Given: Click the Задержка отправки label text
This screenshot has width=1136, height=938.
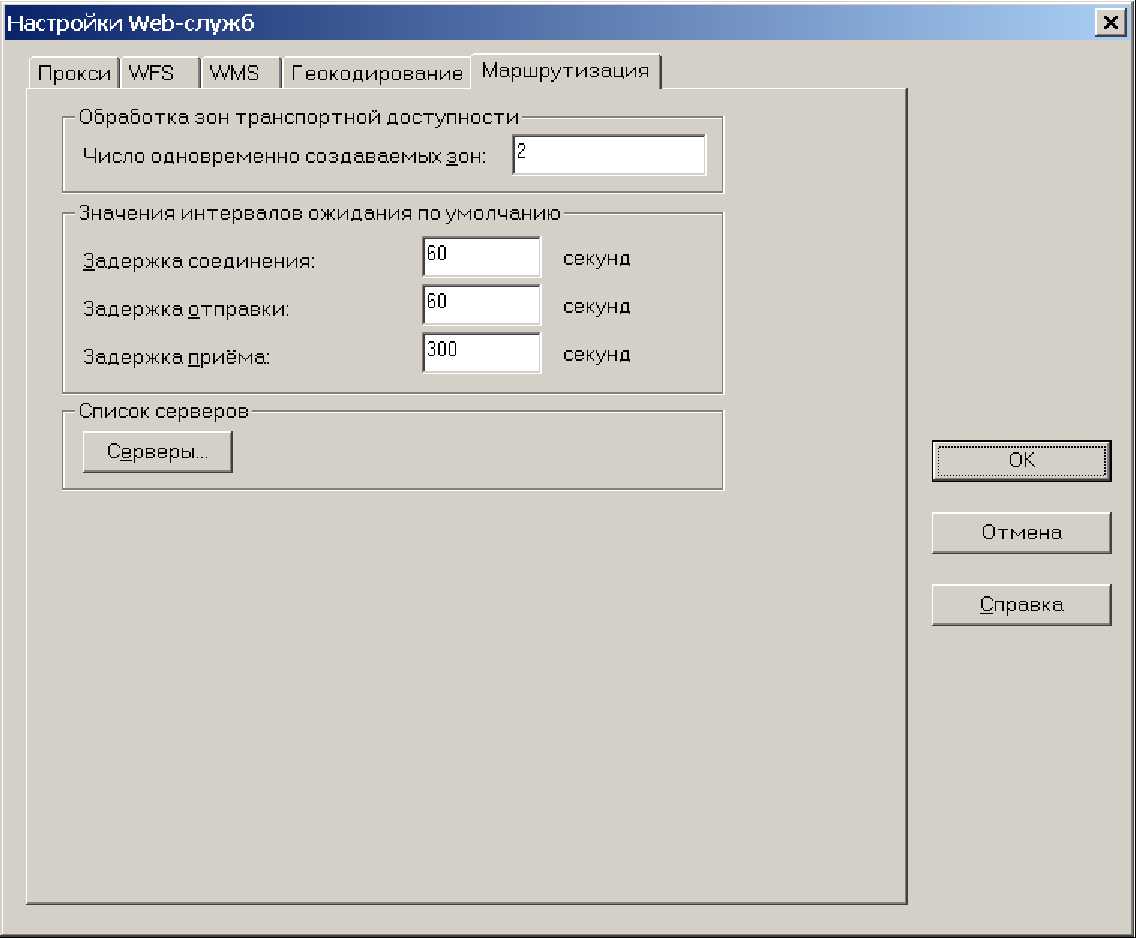Looking at the screenshot, I should pos(186,309).
